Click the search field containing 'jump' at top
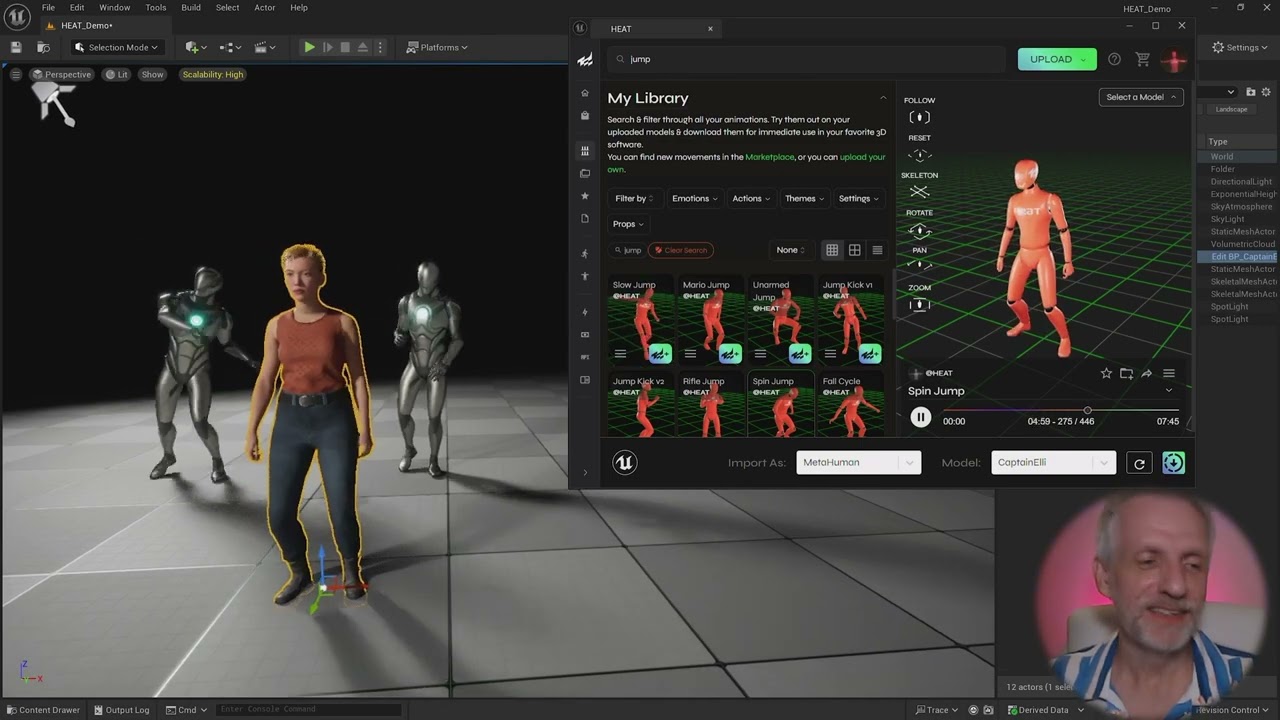Screen dimensions: 1280x720 click(x=806, y=59)
